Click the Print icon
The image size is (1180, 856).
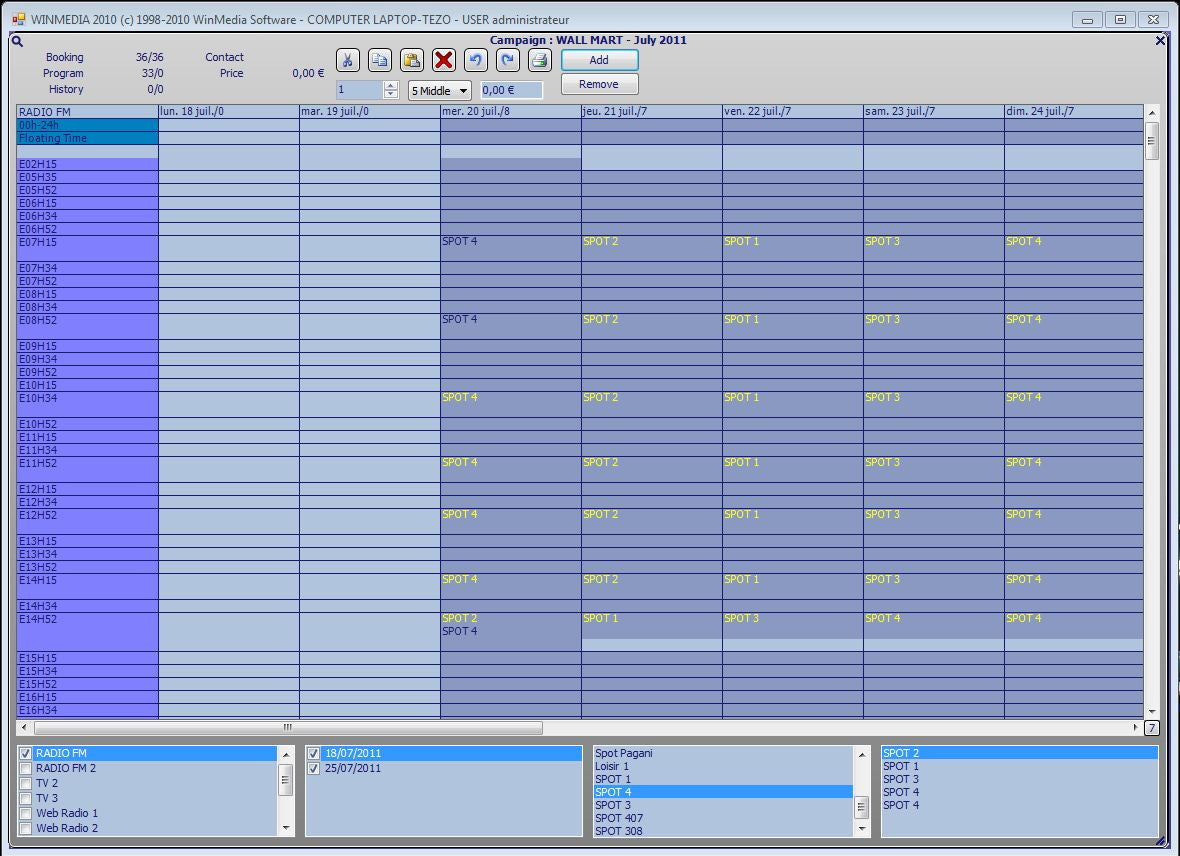tap(540, 60)
